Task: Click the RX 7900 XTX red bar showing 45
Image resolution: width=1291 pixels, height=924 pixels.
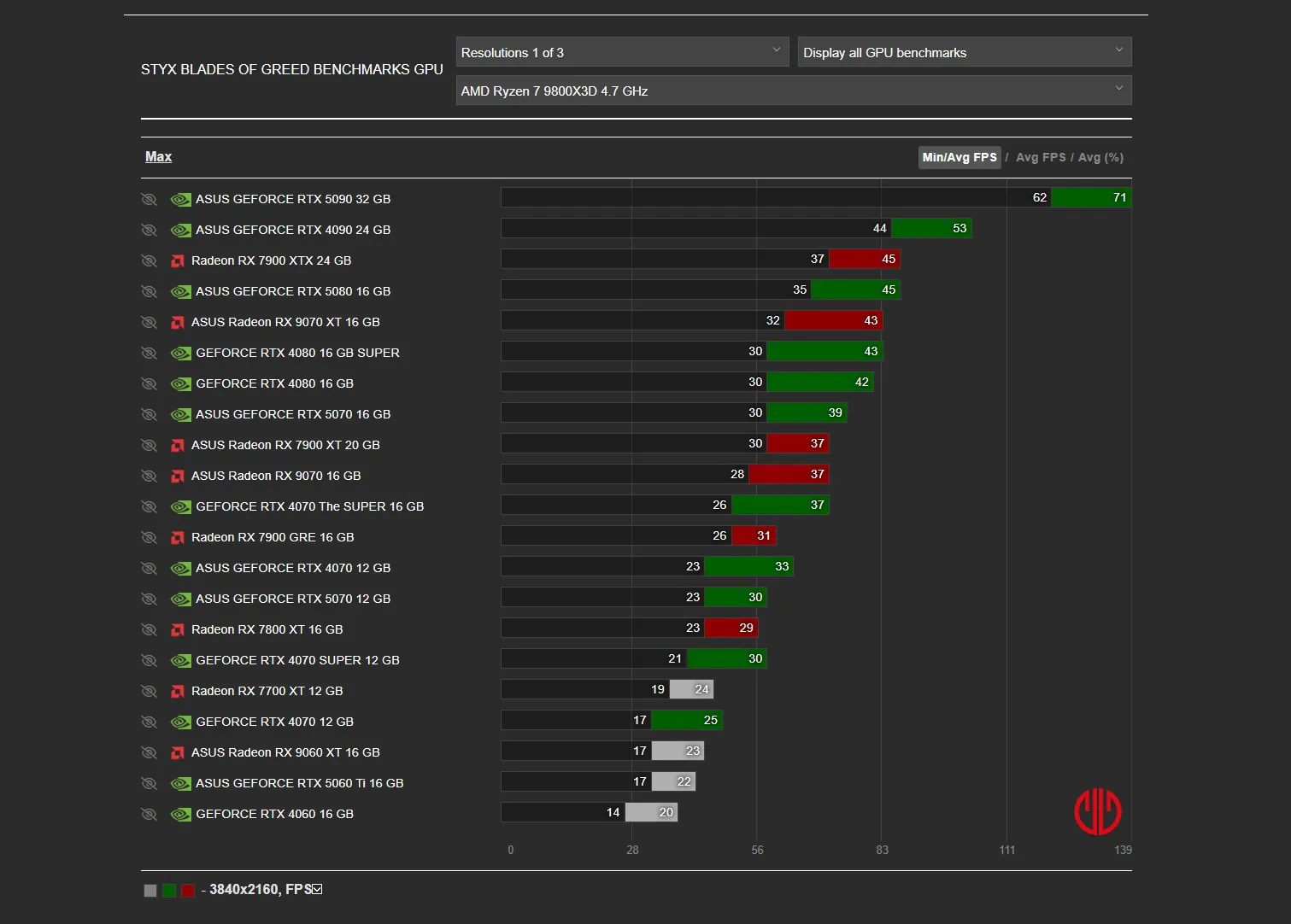Action: click(865, 259)
